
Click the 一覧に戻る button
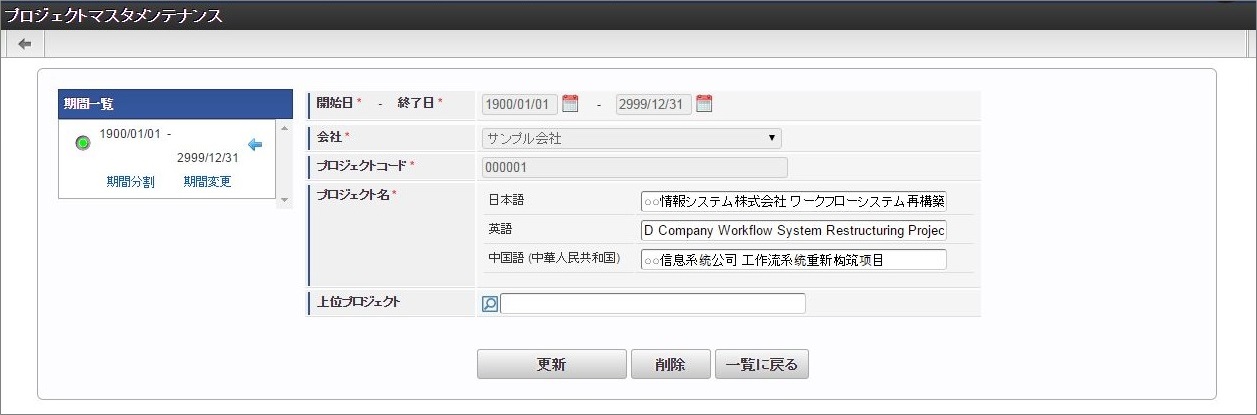click(762, 365)
